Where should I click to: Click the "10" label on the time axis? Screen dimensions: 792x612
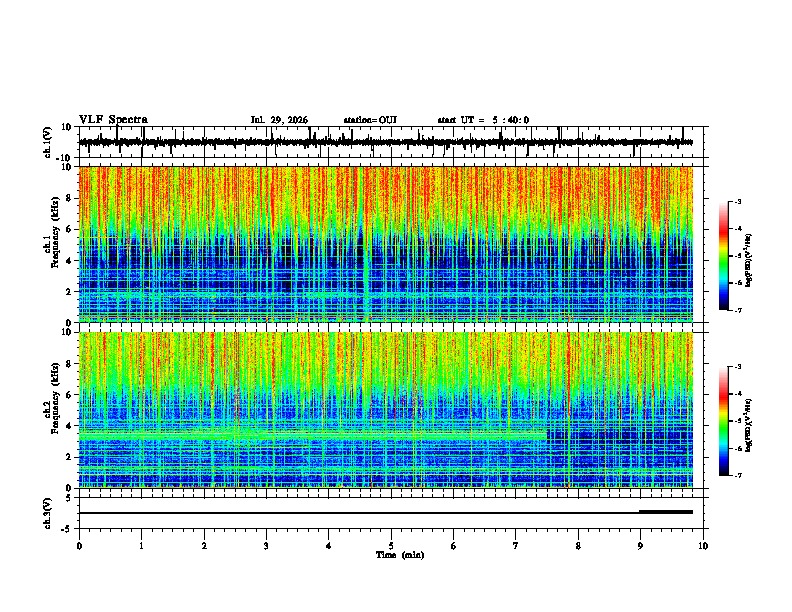(703, 545)
